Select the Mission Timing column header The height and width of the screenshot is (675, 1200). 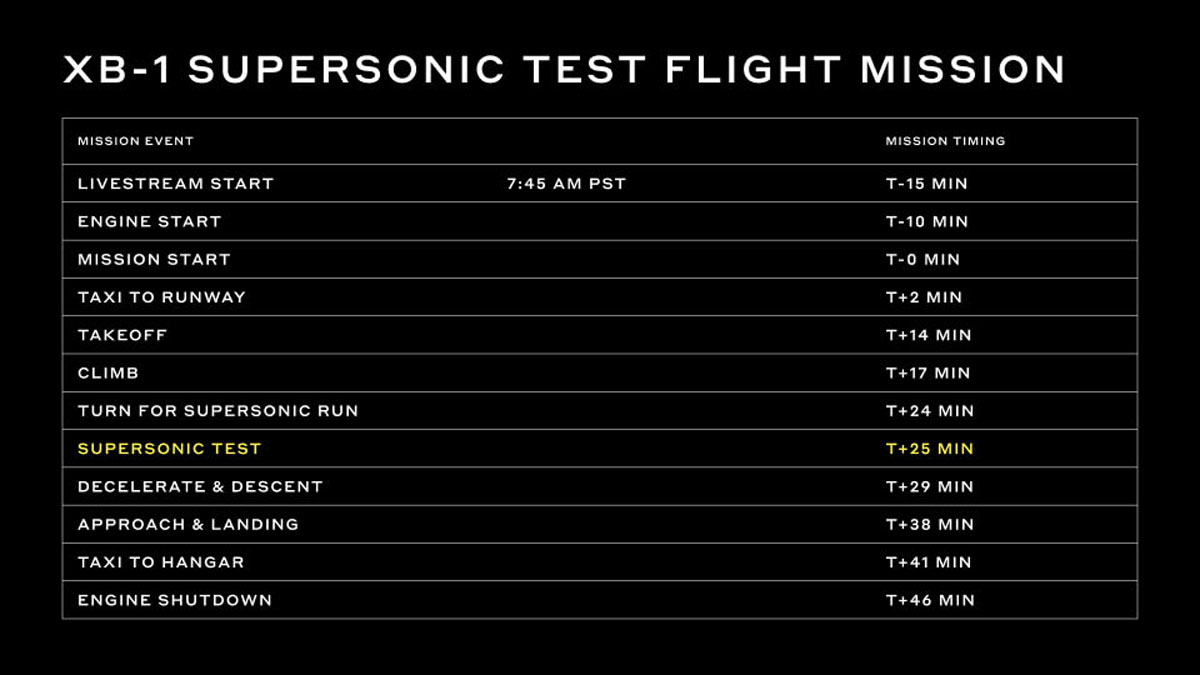[945, 141]
